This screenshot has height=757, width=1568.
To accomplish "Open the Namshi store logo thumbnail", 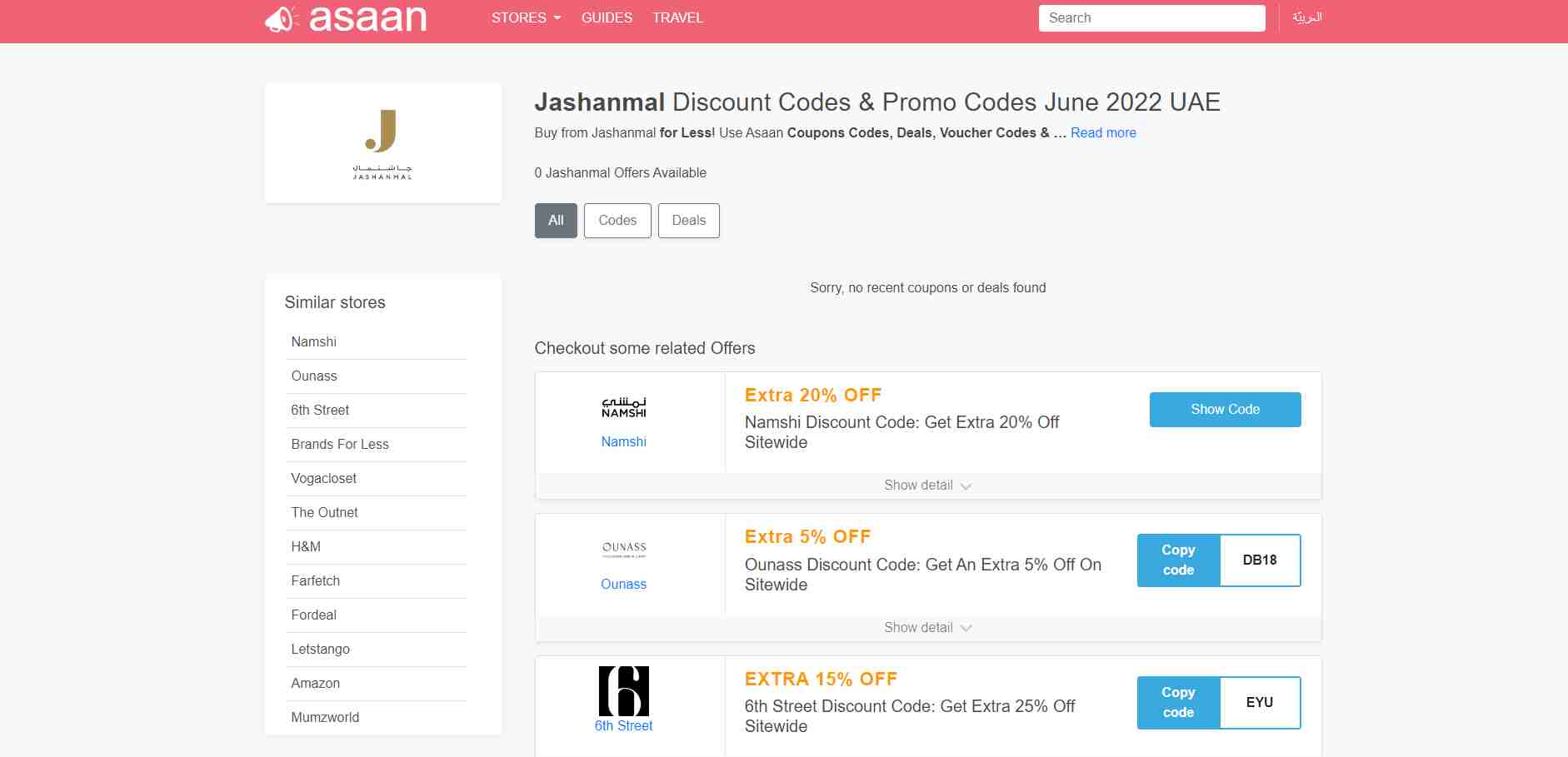I will point(622,407).
